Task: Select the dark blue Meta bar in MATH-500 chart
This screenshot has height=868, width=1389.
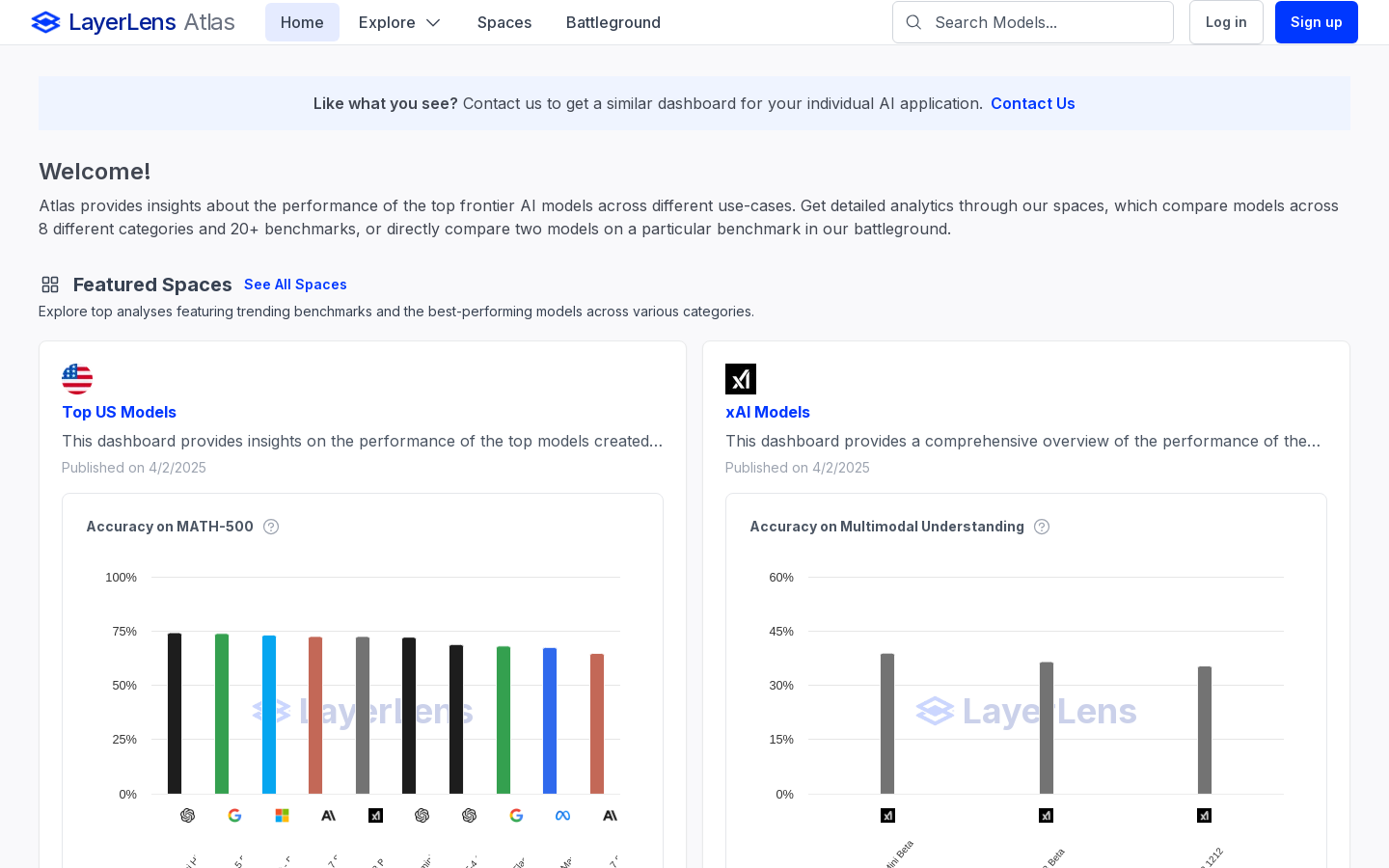Action: pyautogui.click(x=550, y=720)
